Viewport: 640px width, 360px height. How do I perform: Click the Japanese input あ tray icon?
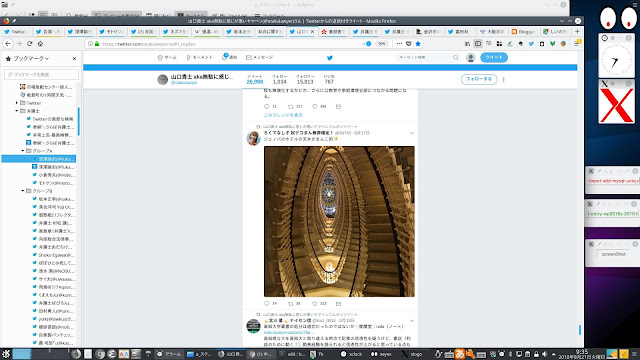[x=460, y=353]
